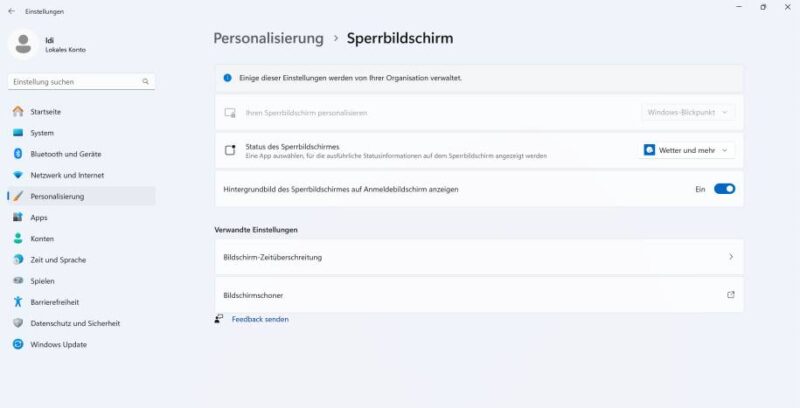The width and height of the screenshot is (800, 408).
Task: Open Bildschirmschoner external link icon
Action: [x=730, y=295]
